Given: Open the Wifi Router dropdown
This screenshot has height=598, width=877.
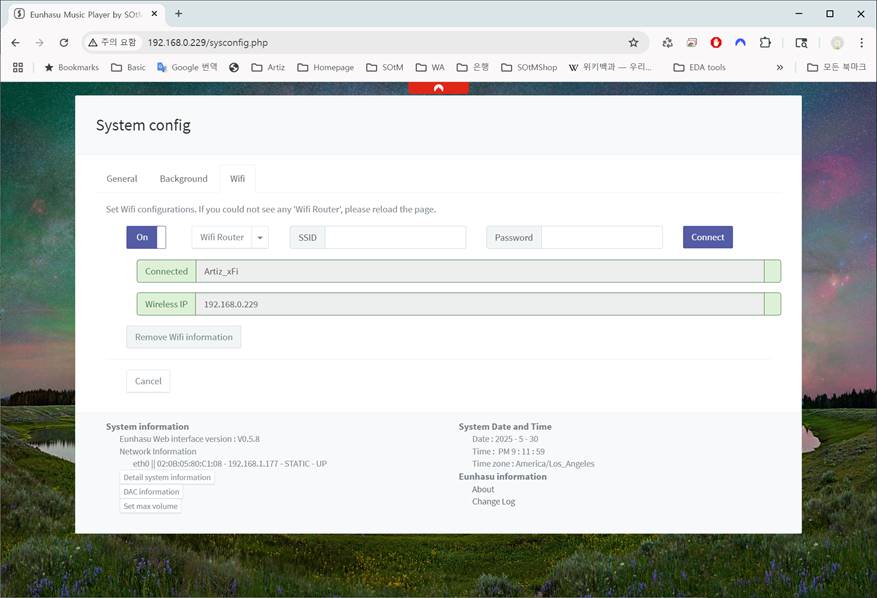Looking at the screenshot, I should coord(230,237).
